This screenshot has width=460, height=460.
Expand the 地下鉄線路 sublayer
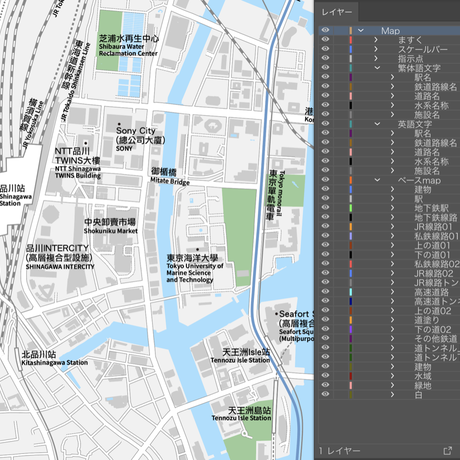point(392,217)
